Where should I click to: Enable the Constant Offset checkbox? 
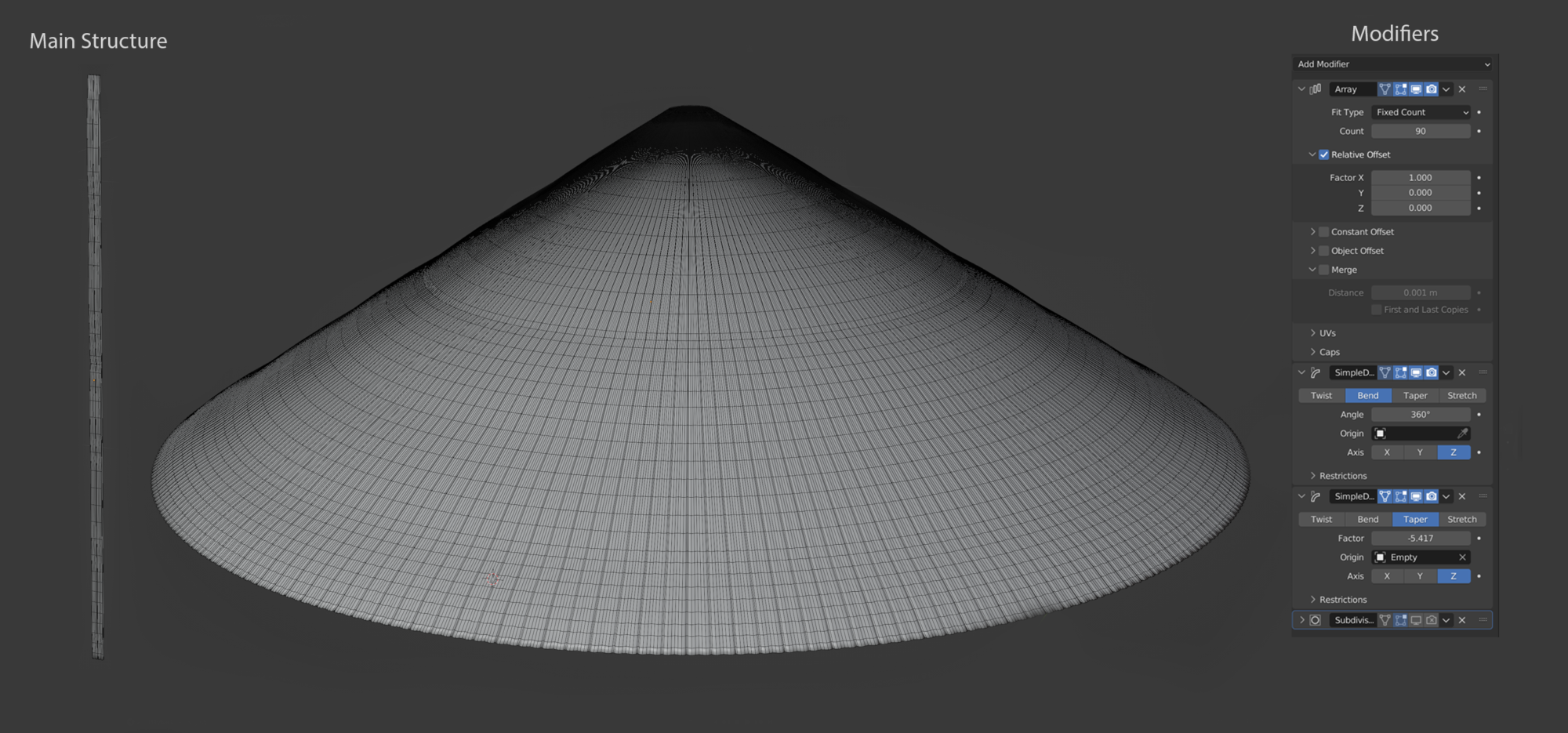pyautogui.click(x=1324, y=232)
